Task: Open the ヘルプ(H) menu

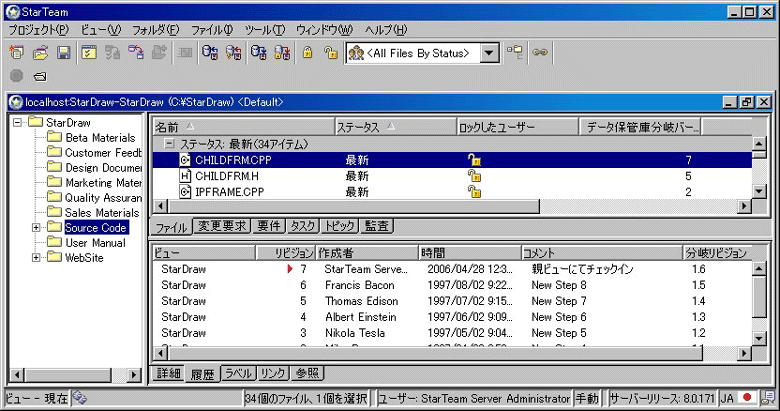Action: [386, 30]
